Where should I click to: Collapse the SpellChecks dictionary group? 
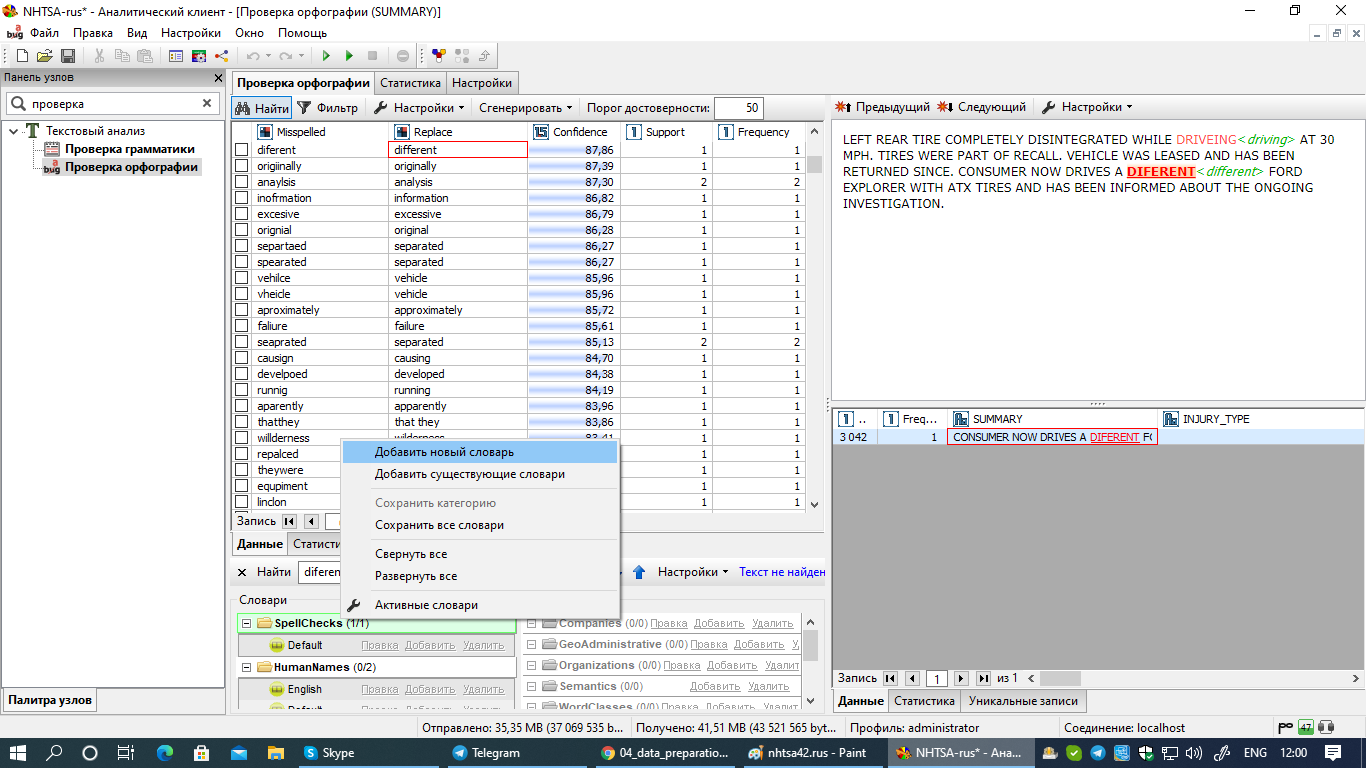click(246, 623)
